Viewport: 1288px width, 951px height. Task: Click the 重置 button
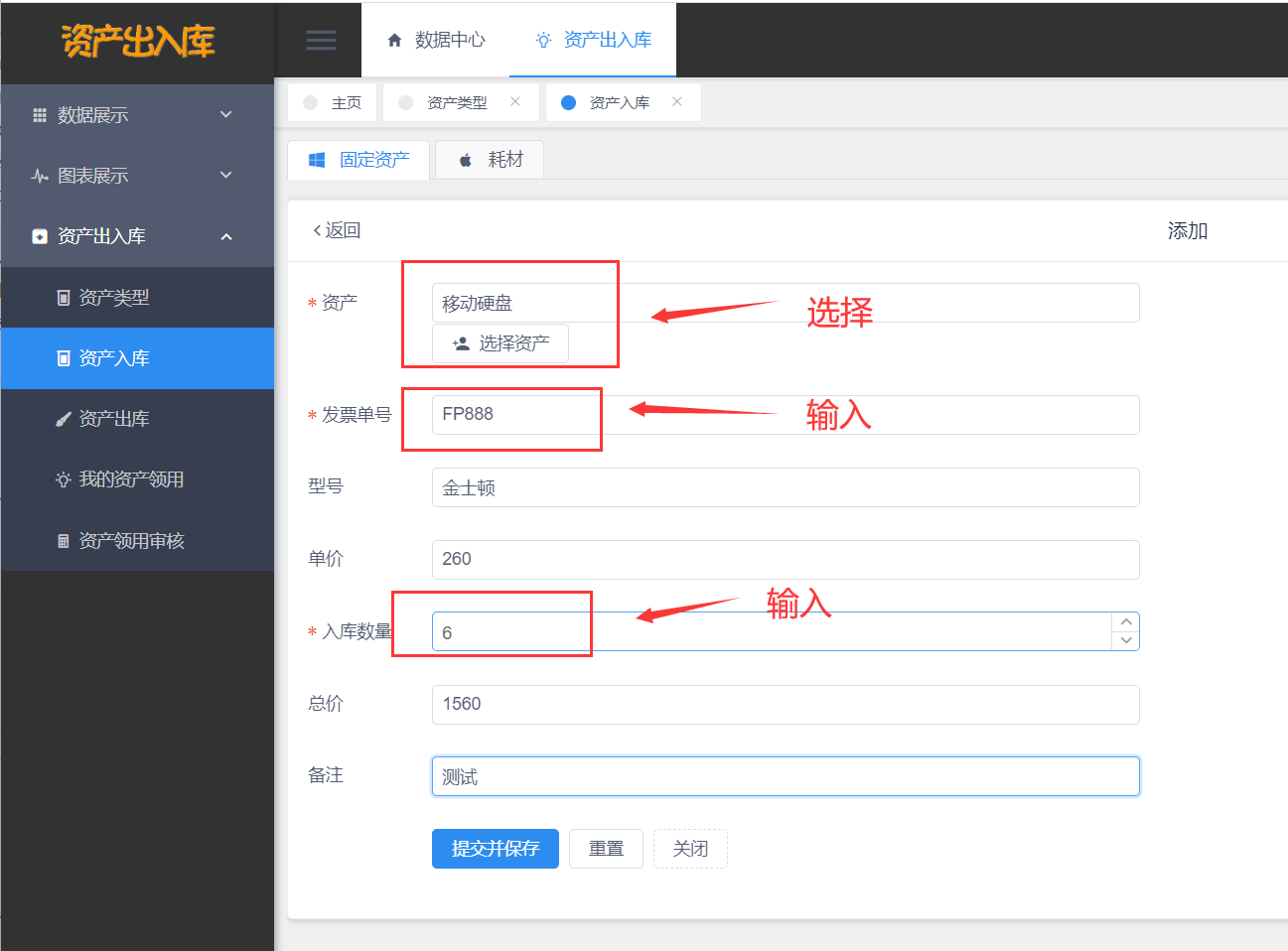(606, 849)
